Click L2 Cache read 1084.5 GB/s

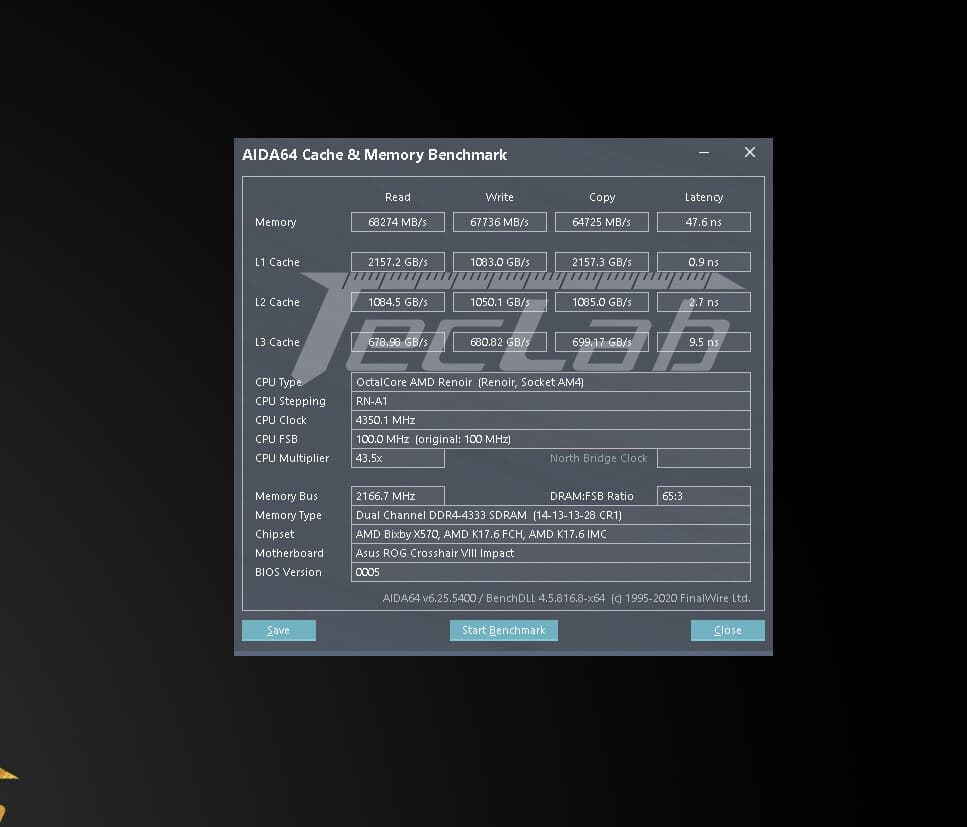coord(398,302)
